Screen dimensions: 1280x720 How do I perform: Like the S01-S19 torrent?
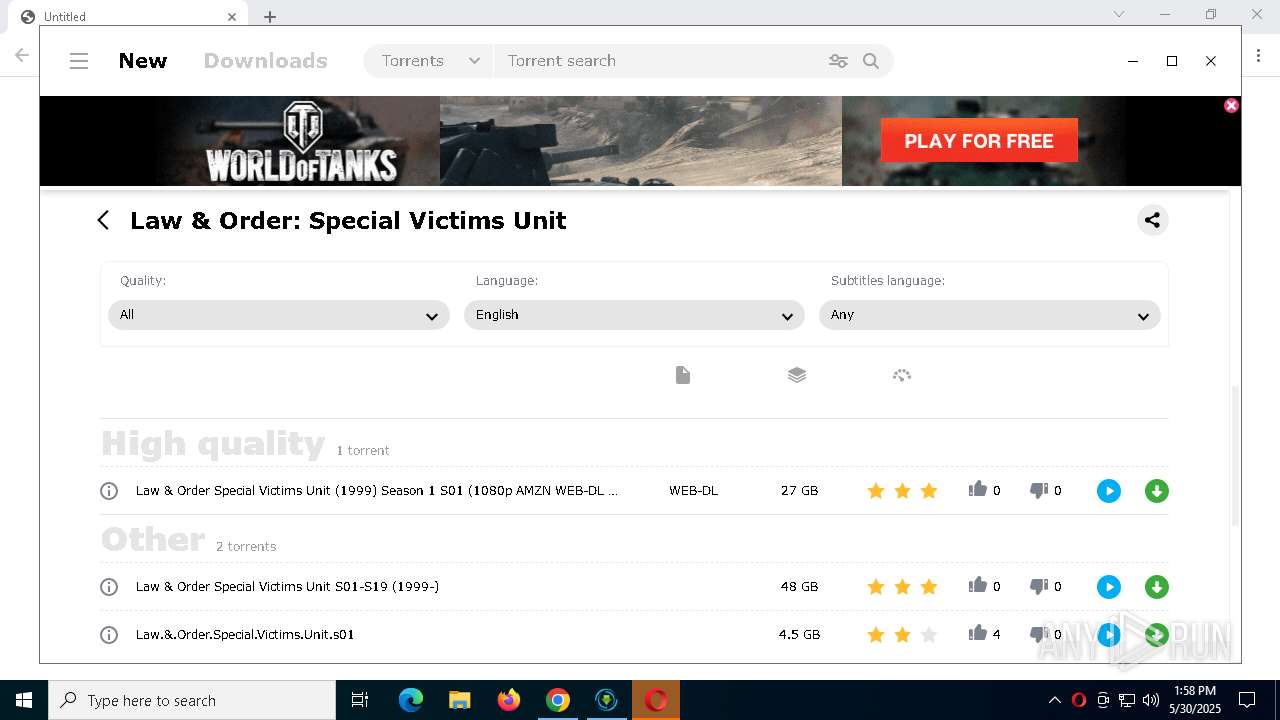pyautogui.click(x=978, y=585)
